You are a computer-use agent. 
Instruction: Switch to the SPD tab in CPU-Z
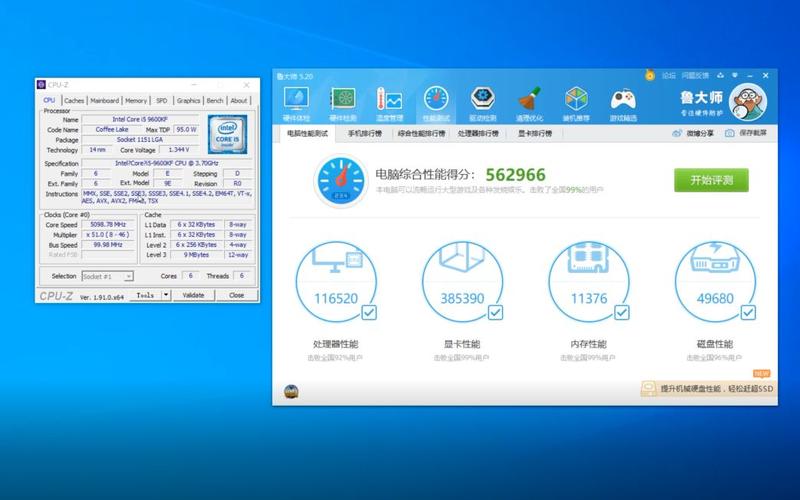pos(162,101)
